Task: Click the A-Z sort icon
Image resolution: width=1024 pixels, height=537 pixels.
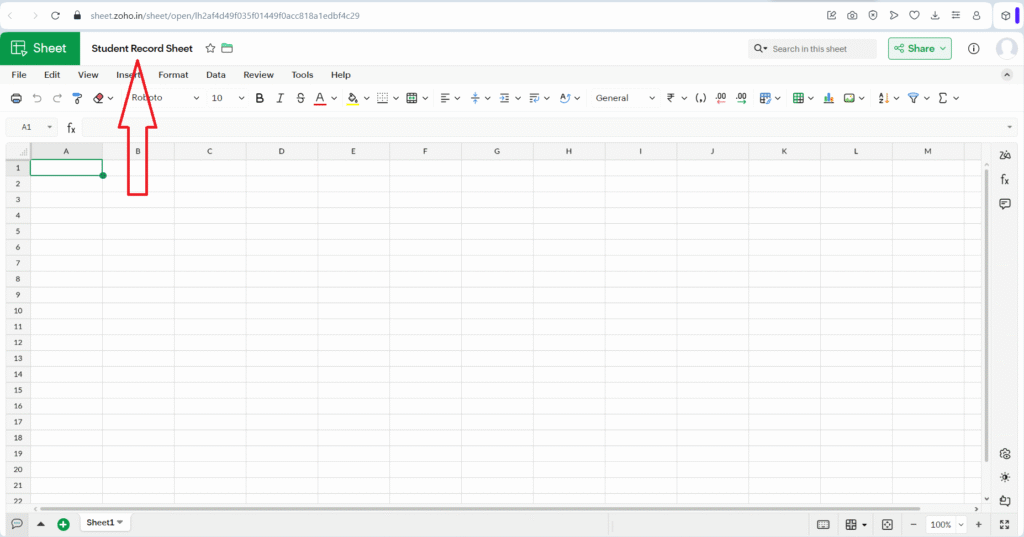Action: tap(884, 98)
